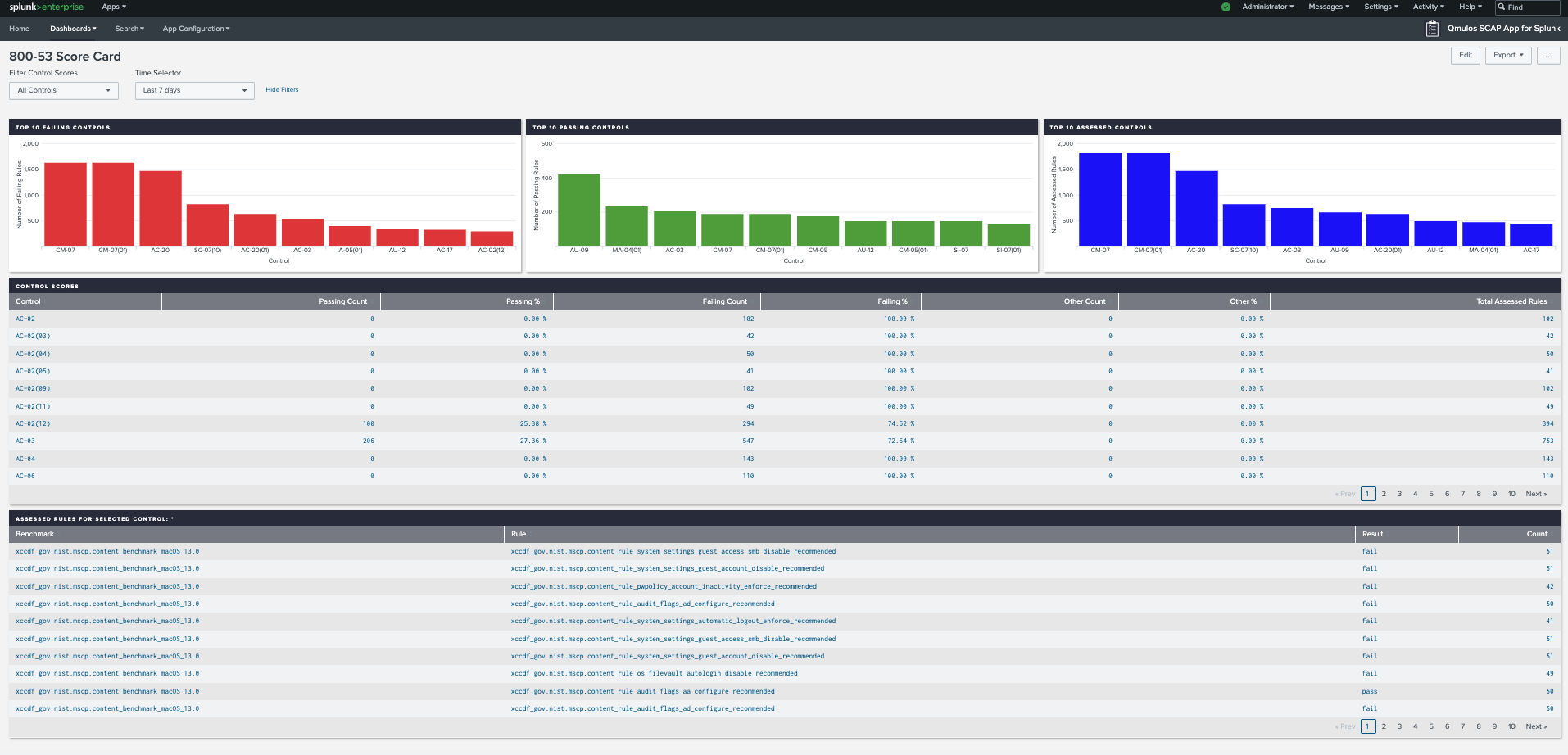This screenshot has width=1568, height=755.
Task: Select the AC-02 control row
Action: click(784, 319)
